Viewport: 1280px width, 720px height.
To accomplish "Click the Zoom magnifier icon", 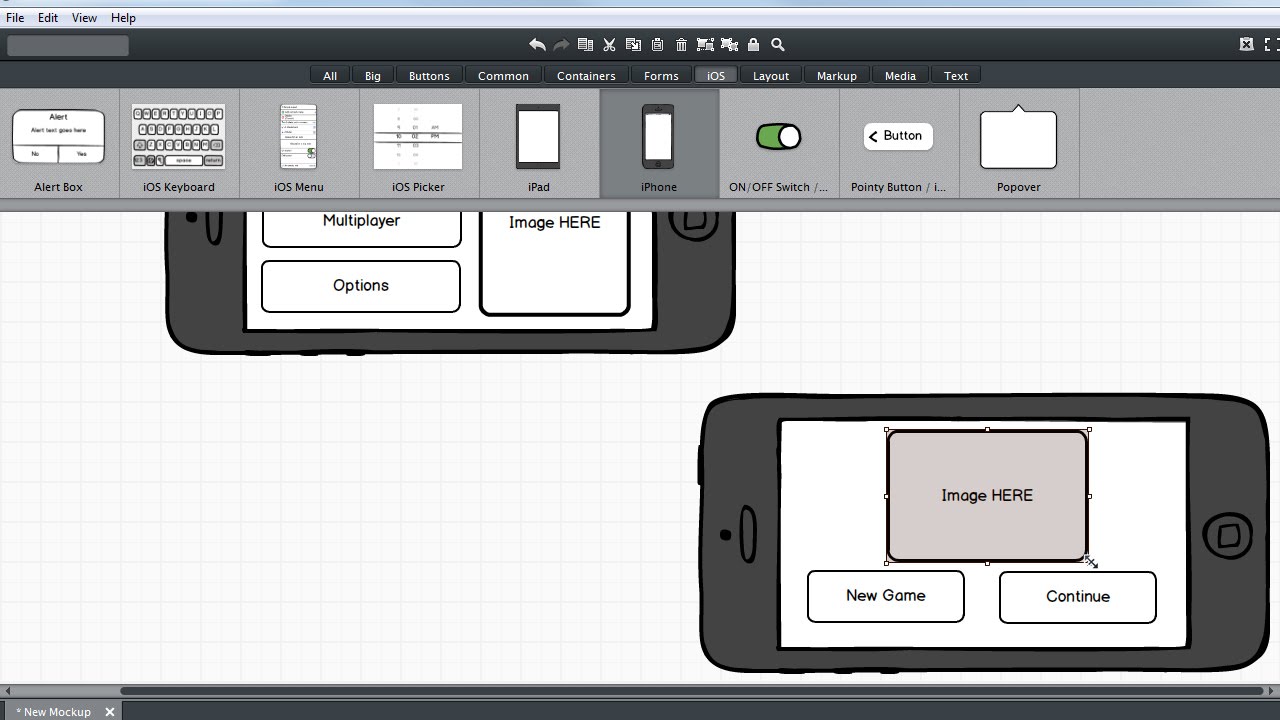I will tap(777, 44).
